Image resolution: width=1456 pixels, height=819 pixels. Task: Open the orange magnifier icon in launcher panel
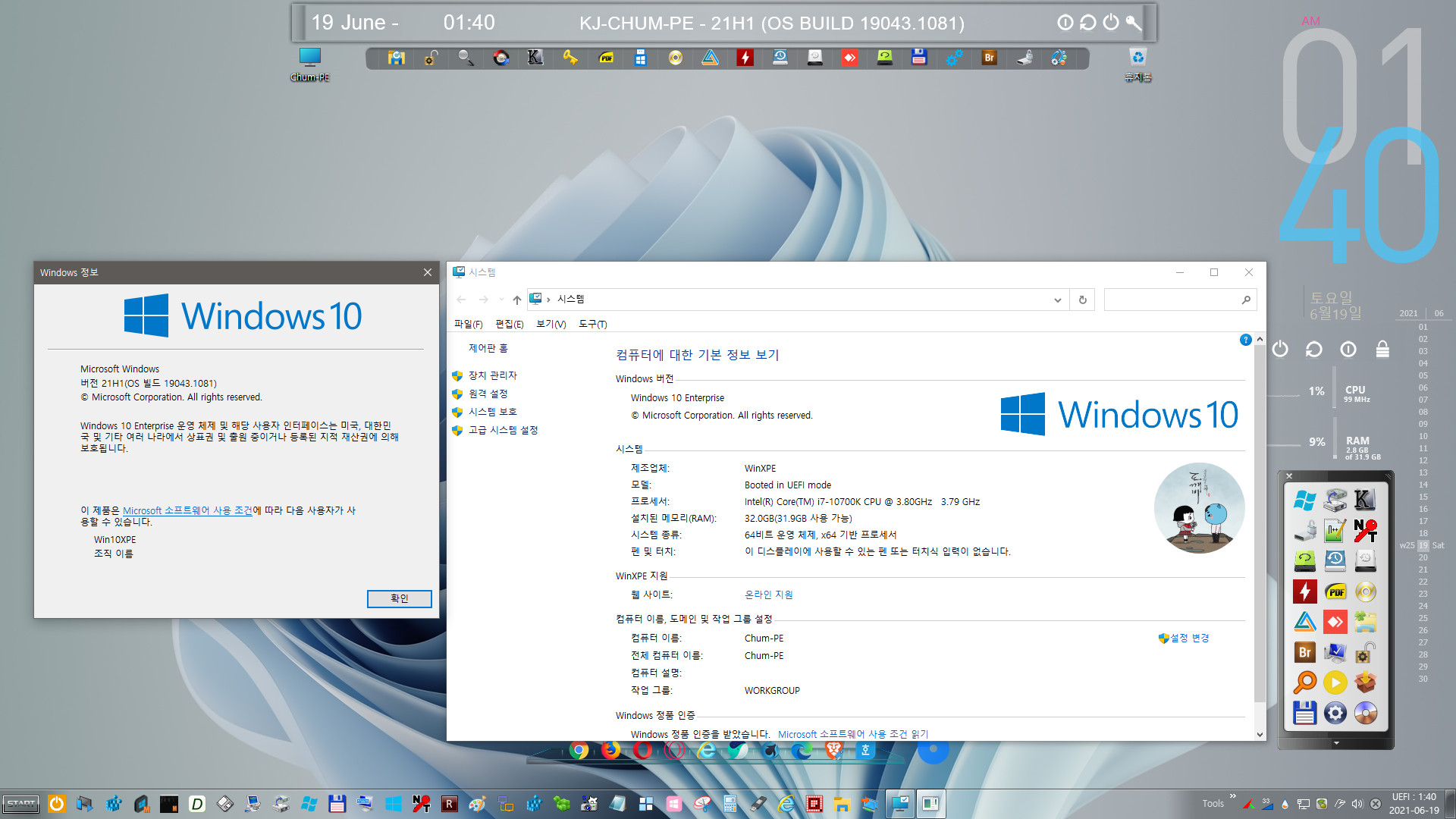tap(1304, 682)
